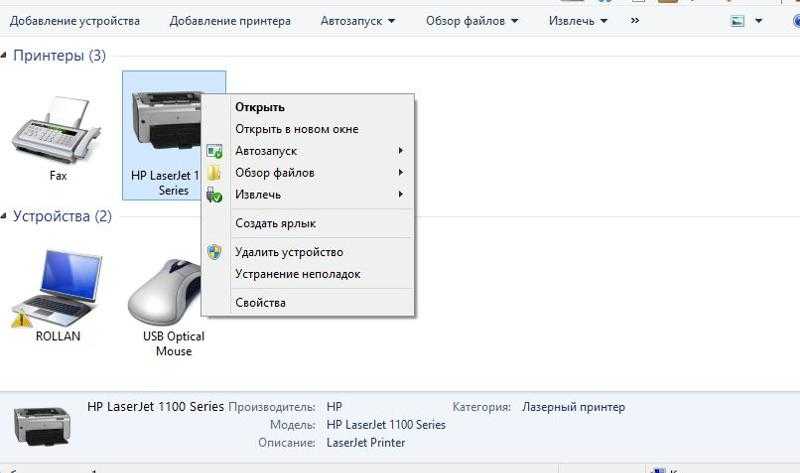This screenshot has width=800, height=473.
Task: Choose Устранение неполадок in context menu
Action: point(308,274)
